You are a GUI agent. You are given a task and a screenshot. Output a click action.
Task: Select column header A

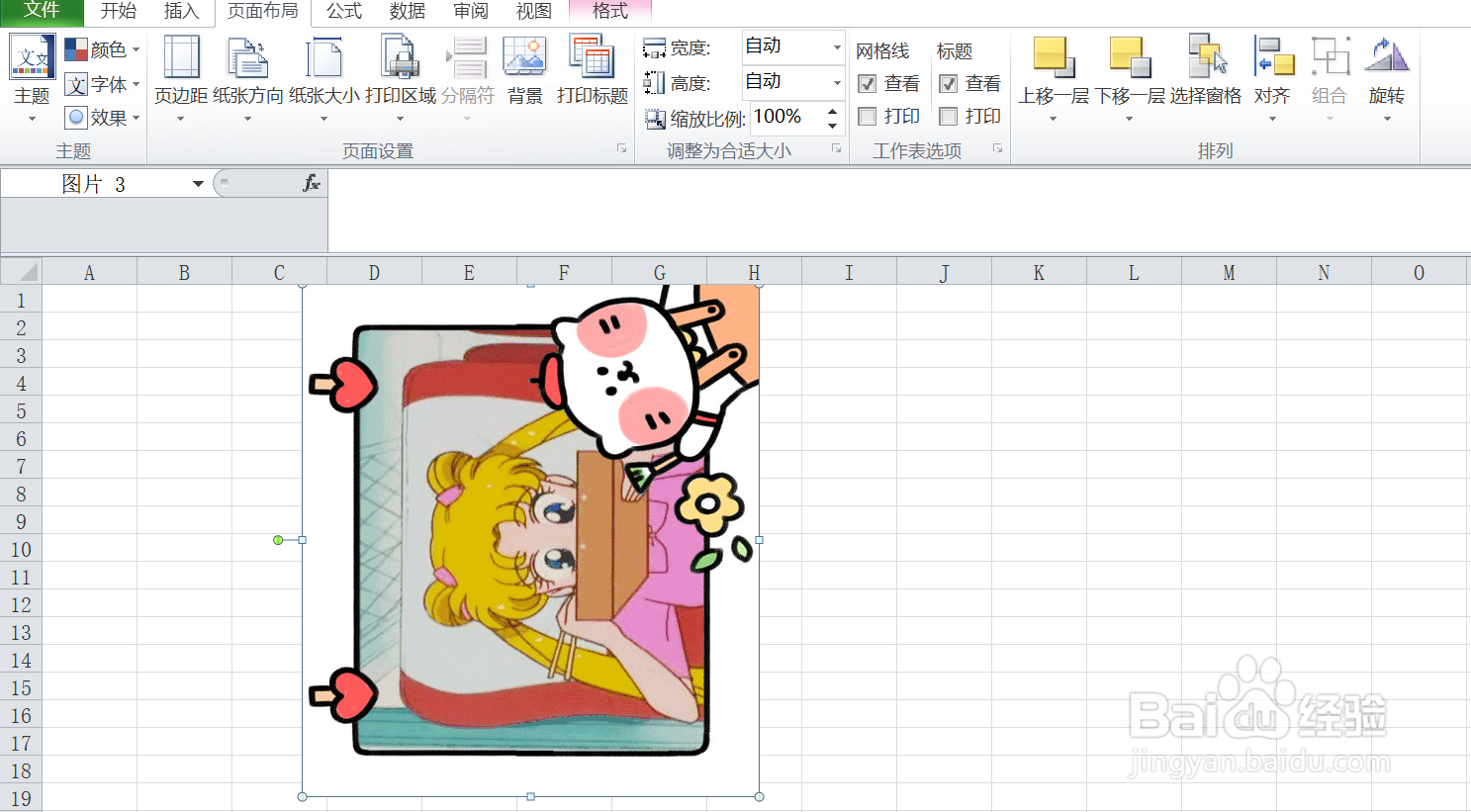point(89,272)
